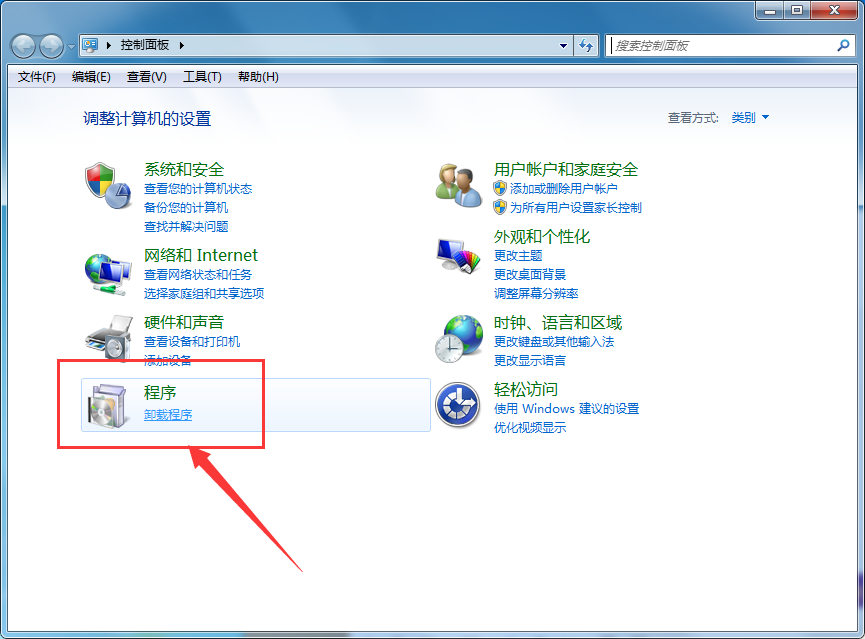Maximize the control panel window
The height and width of the screenshot is (639, 865).
pos(797,10)
